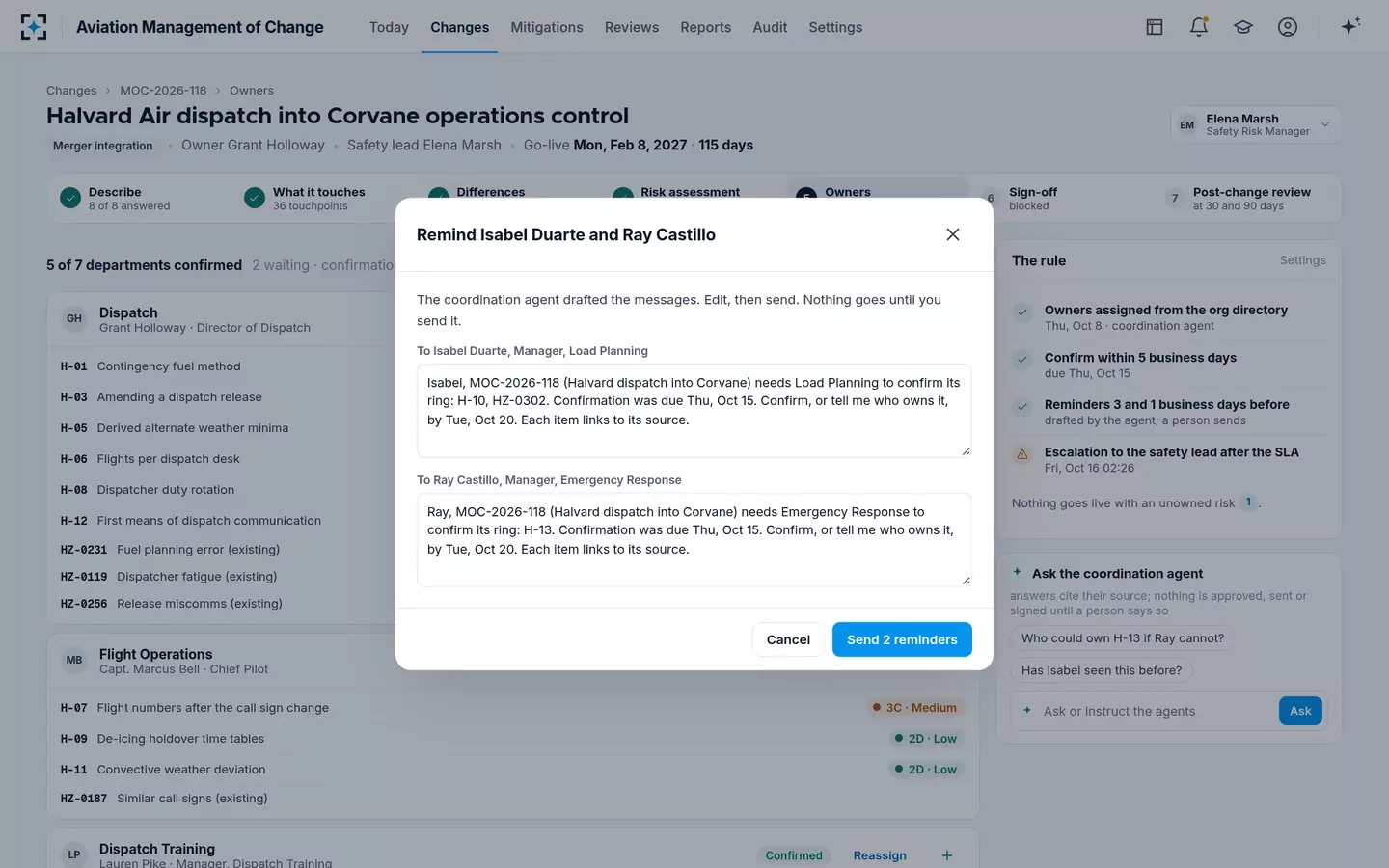Viewport: 1389px width, 868px height.
Task: Open the notifications bell
Action: (x=1199, y=27)
